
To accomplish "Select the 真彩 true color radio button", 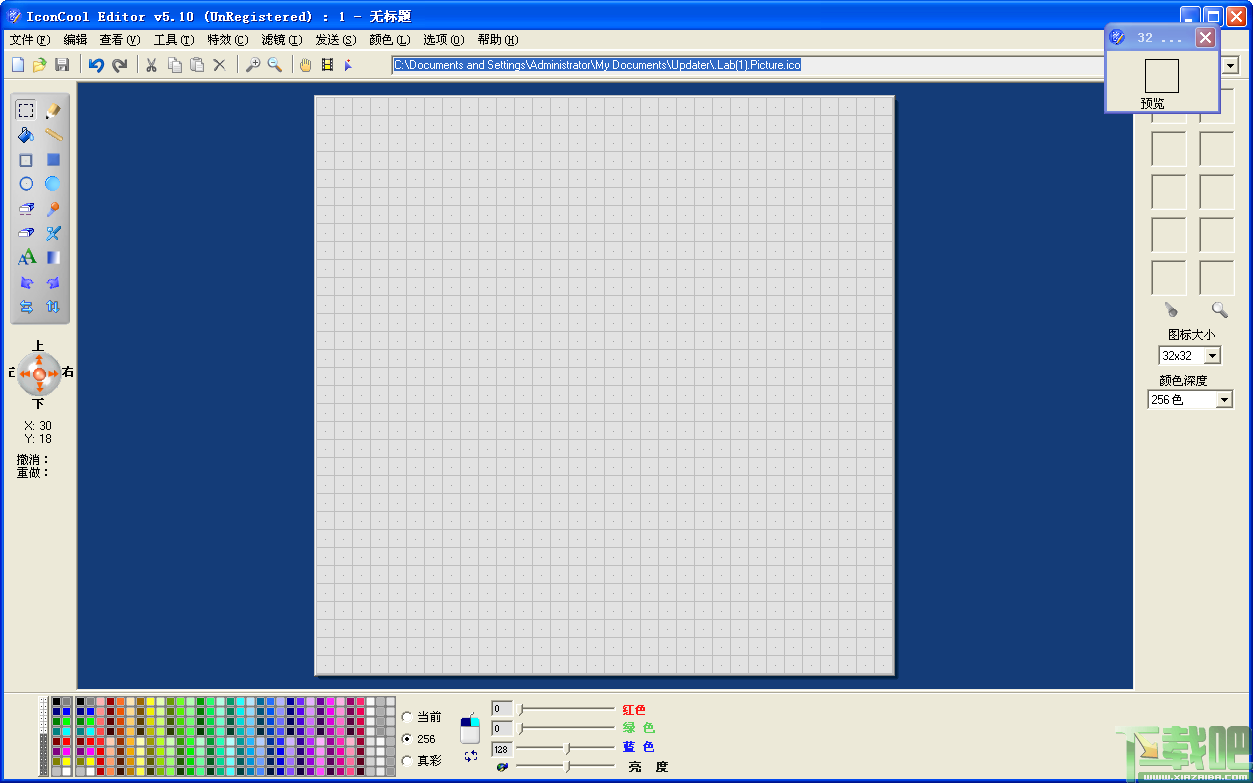I will [406, 761].
